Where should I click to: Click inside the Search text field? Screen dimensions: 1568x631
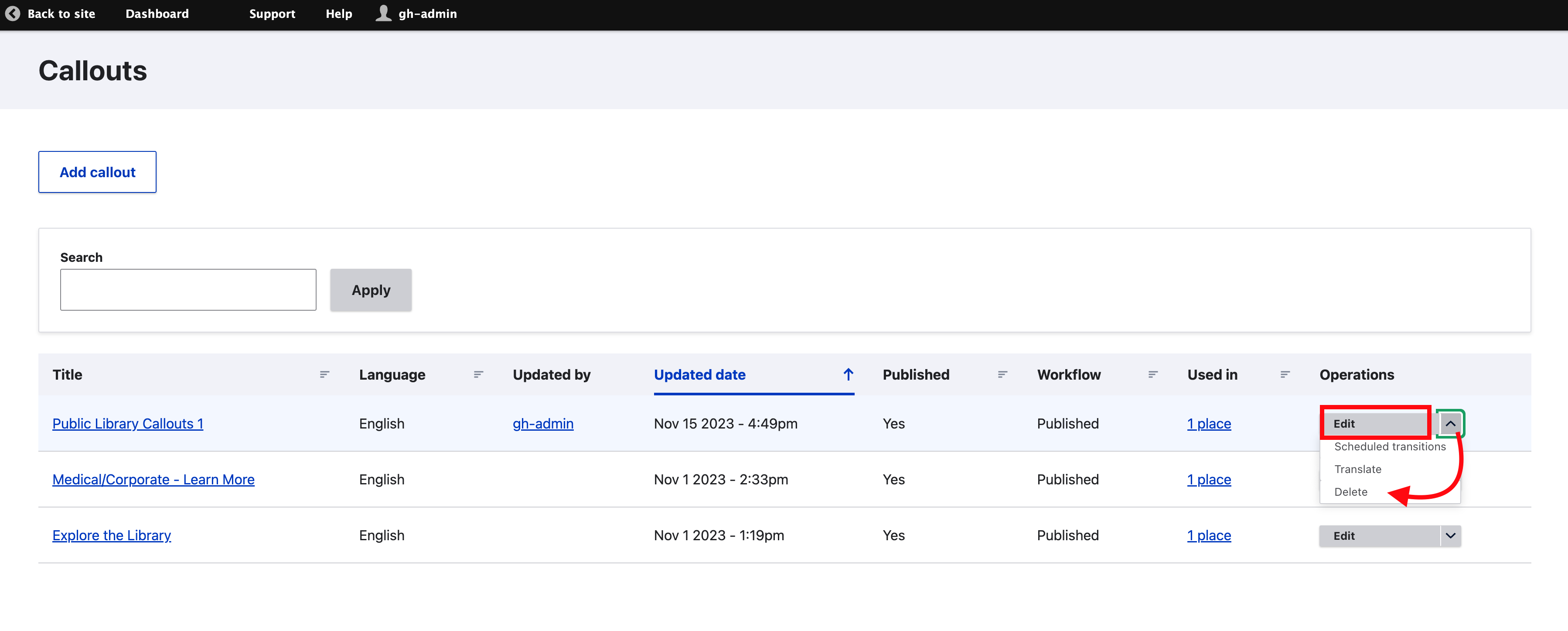click(x=188, y=290)
